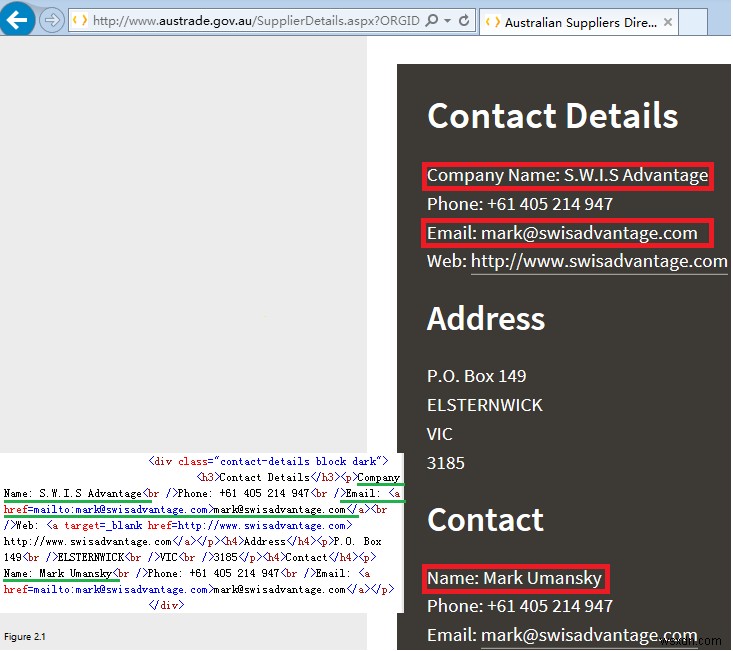Click the contact person's phone line at bottom

click(x=519, y=606)
